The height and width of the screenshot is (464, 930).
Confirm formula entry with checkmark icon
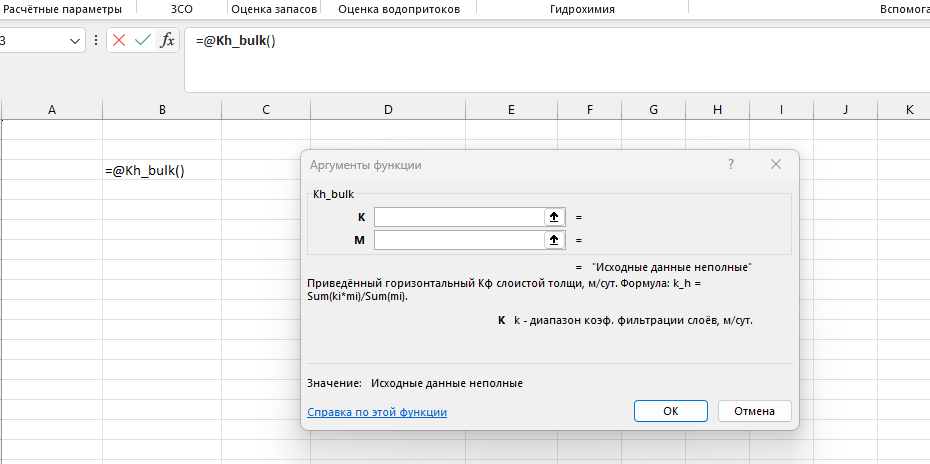[x=142, y=40]
